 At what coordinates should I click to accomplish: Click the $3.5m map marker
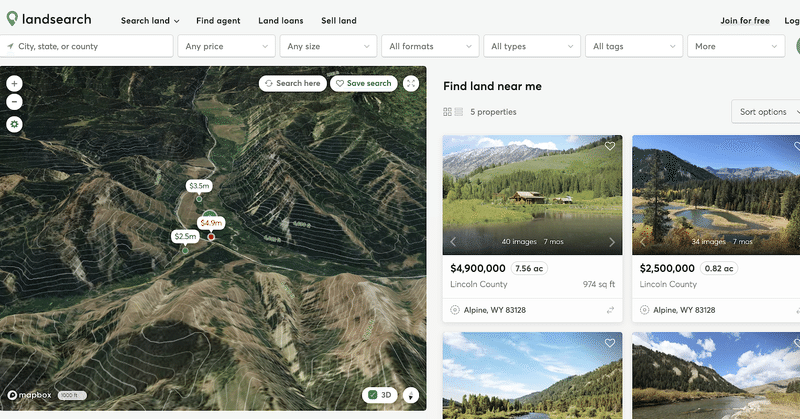199,186
